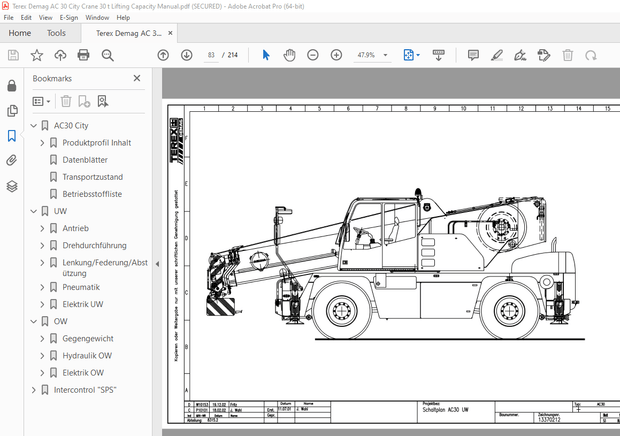Switch to the Home tab
The image size is (620, 436).
point(20,33)
